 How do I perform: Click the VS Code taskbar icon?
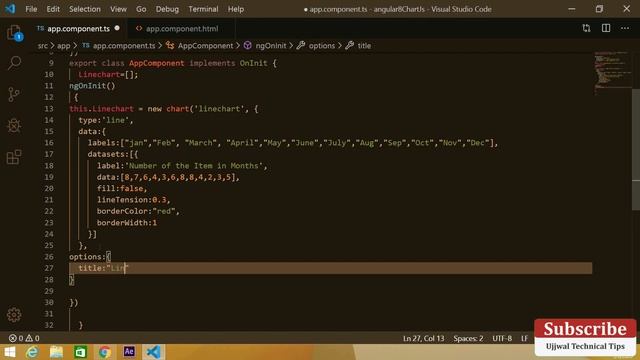click(153, 352)
